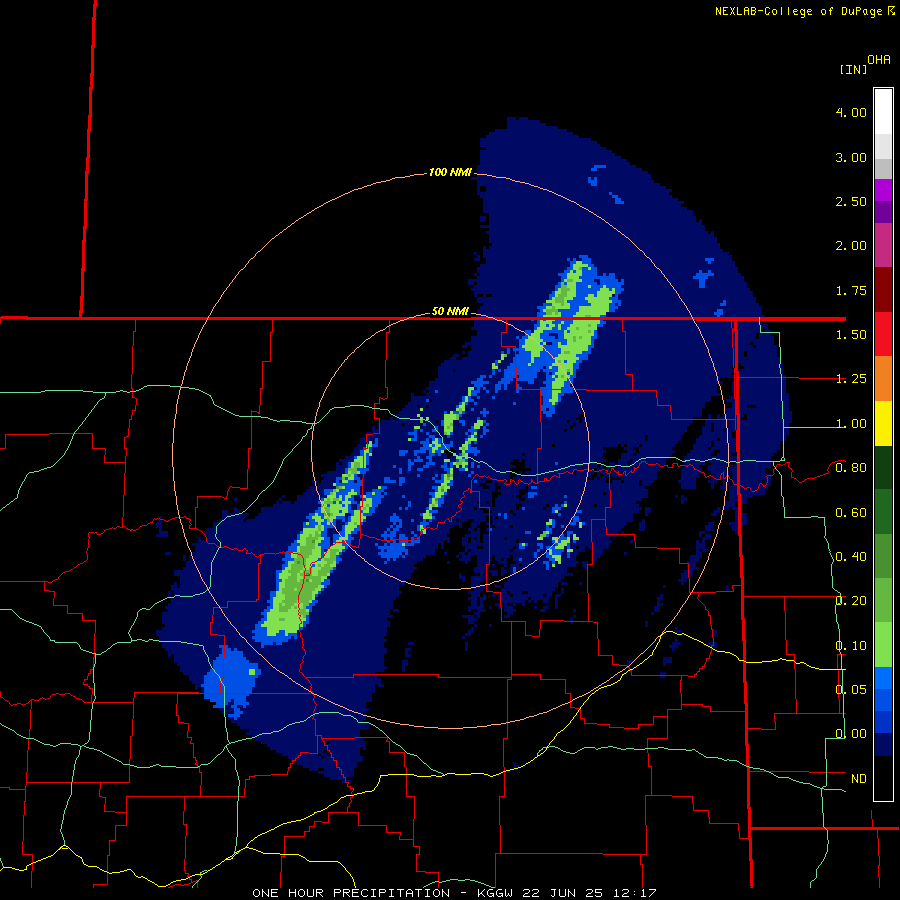
Task: Pick the orange legend swatch
Action: [x=883, y=379]
